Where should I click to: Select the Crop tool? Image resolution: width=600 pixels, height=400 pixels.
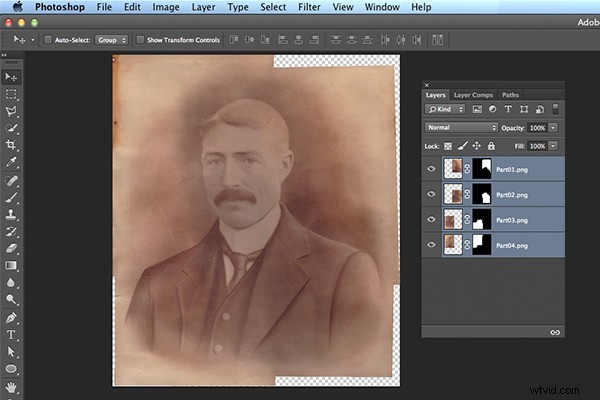click(x=12, y=145)
